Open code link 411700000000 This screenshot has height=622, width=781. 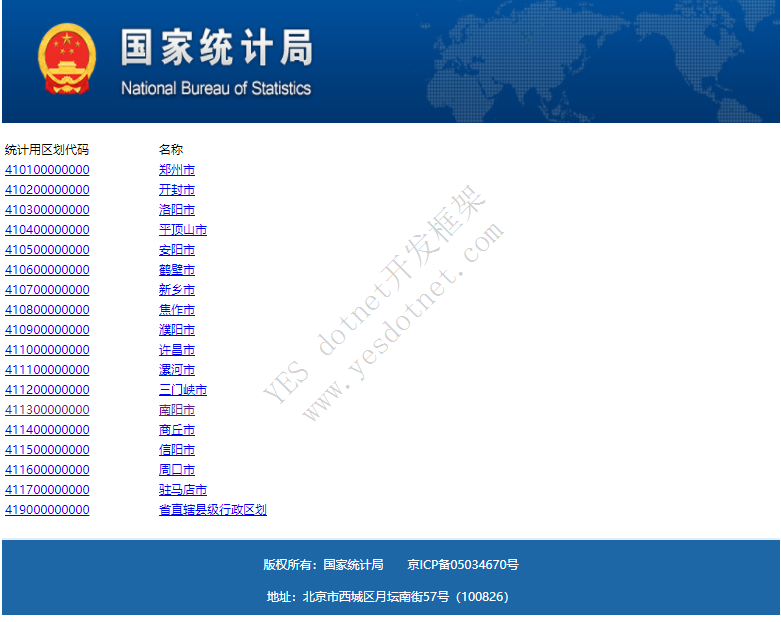pos(47,490)
